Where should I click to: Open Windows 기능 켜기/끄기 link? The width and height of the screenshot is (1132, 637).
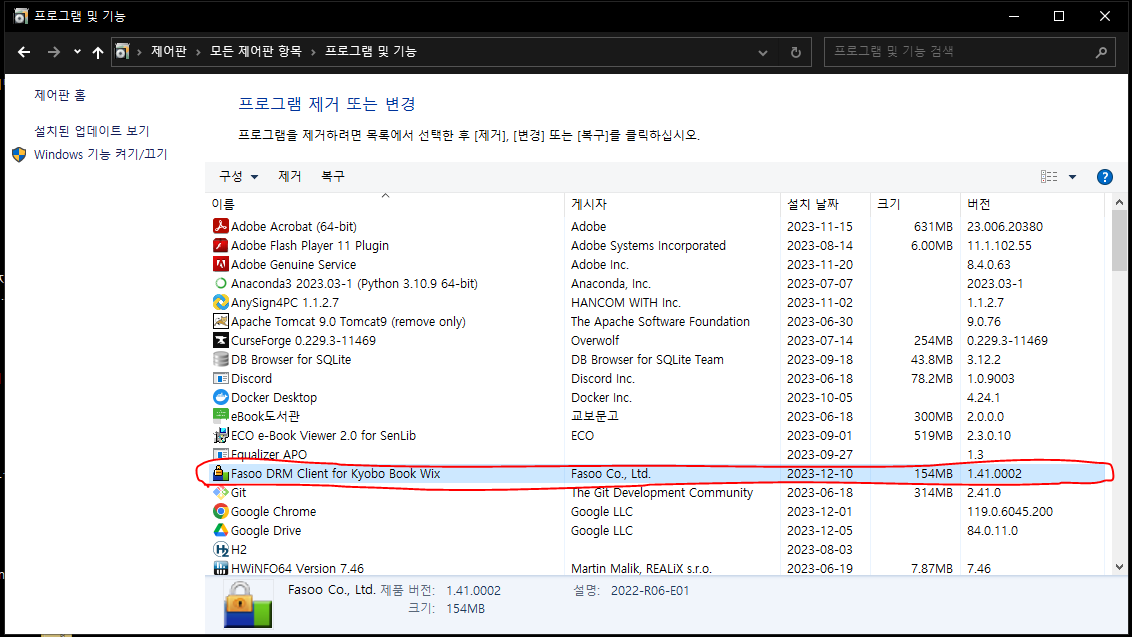click(100, 155)
